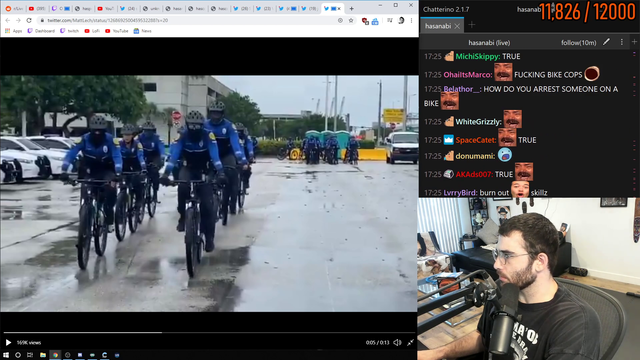Viewport: 640px width, 360px height.
Task: Close the active Twitter tab
Action: 339,8
